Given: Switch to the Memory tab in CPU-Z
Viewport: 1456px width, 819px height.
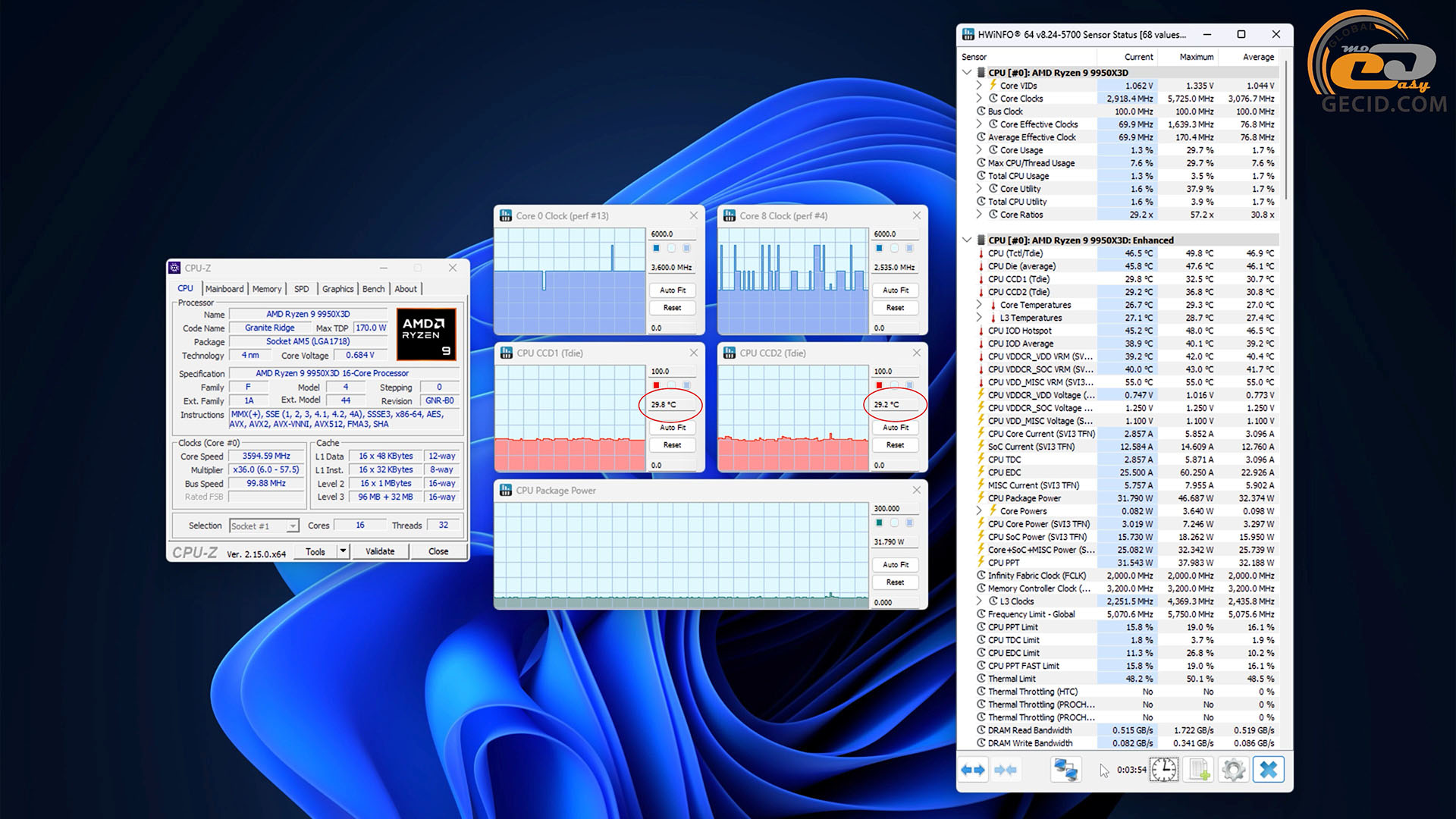Looking at the screenshot, I should pyautogui.click(x=267, y=289).
